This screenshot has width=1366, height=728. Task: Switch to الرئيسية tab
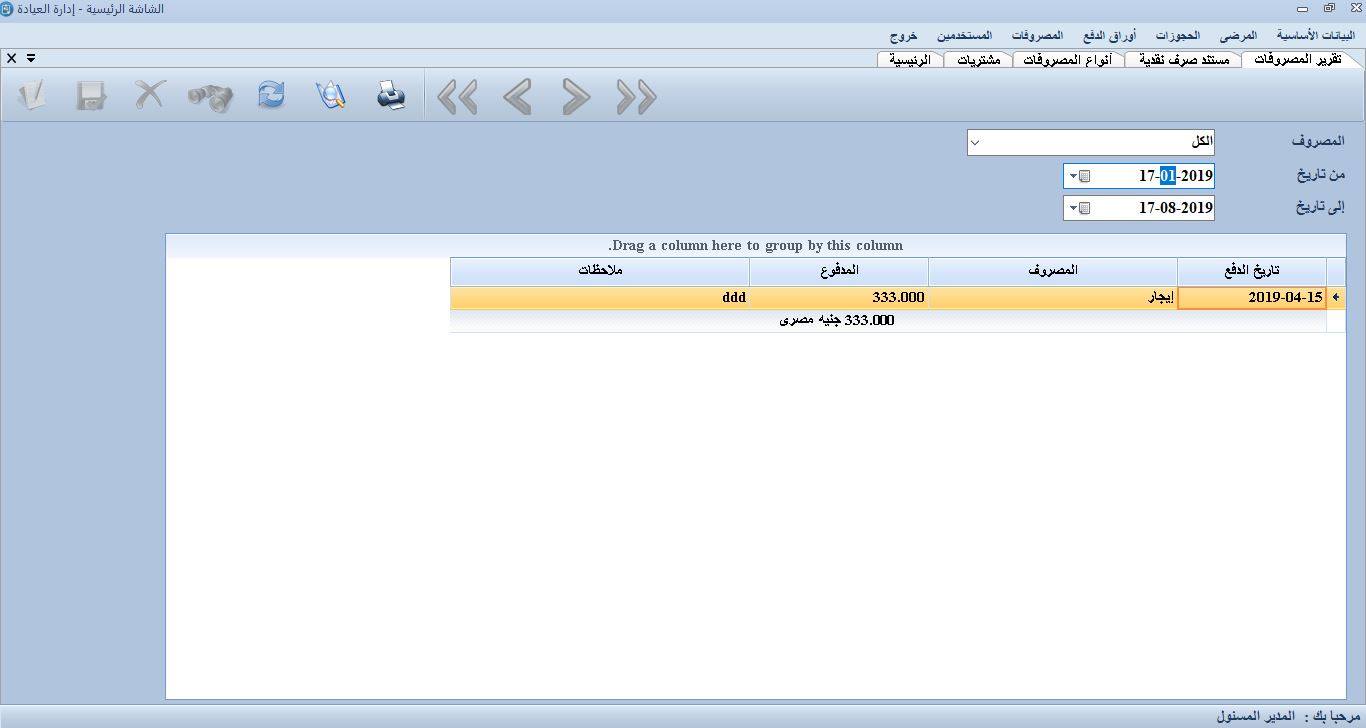pyautogui.click(x=910, y=59)
